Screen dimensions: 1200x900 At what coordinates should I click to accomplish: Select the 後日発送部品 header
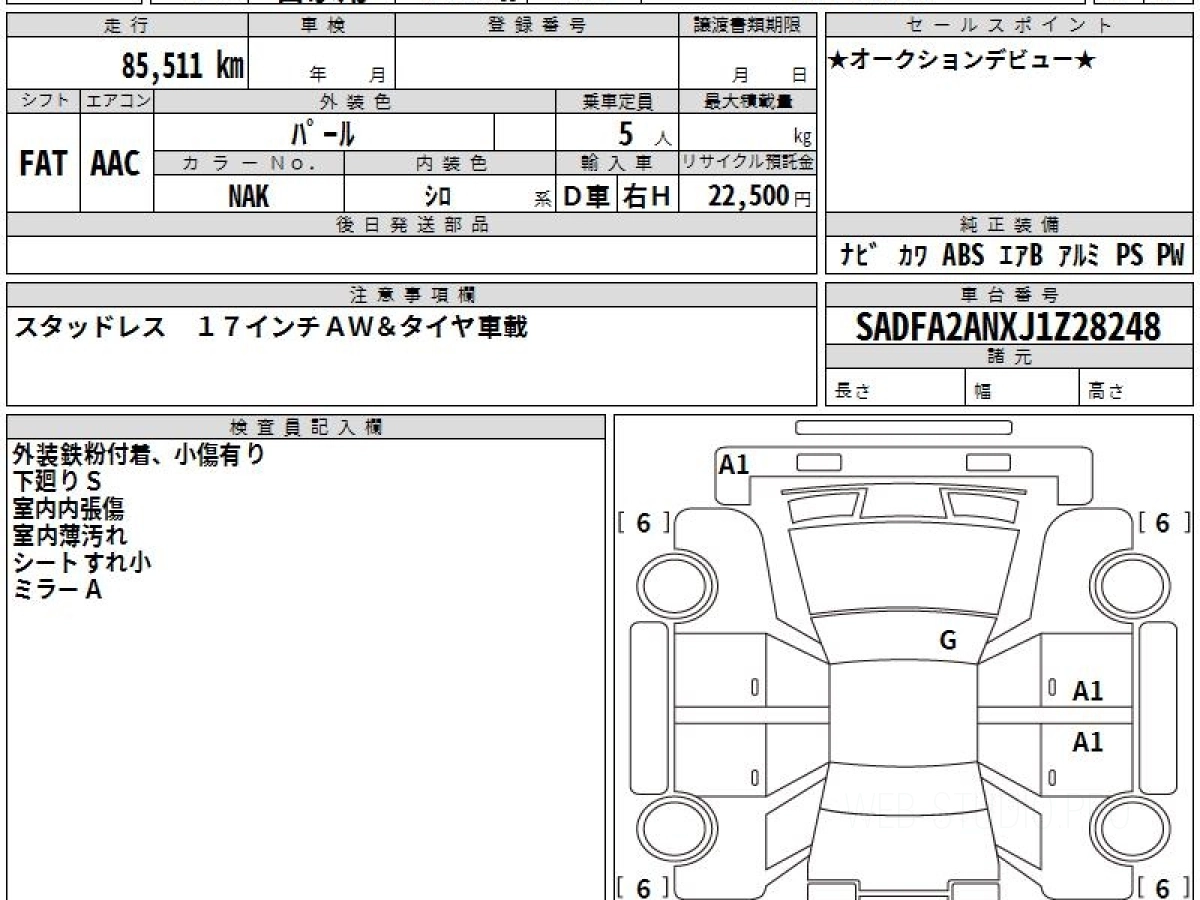click(412, 225)
